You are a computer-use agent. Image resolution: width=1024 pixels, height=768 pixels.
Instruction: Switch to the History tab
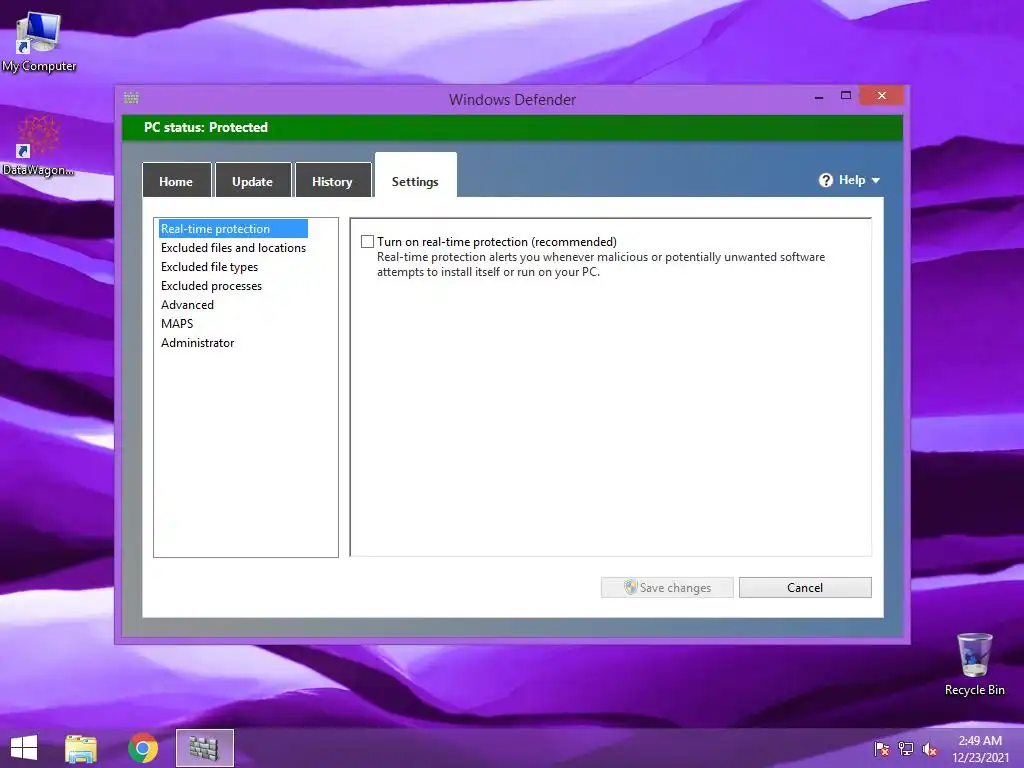click(x=332, y=180)
